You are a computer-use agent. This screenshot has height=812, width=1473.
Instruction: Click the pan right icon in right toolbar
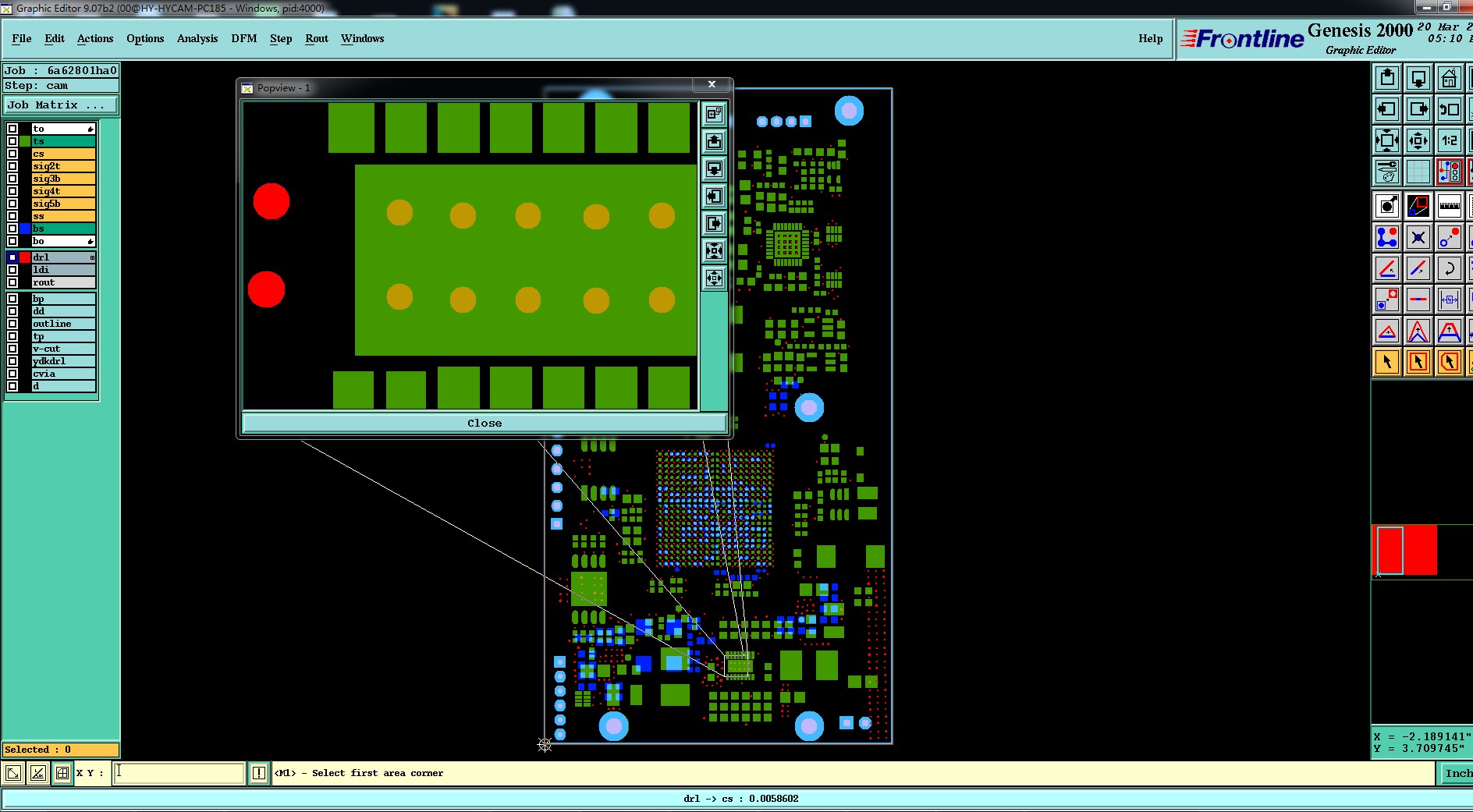[1418, 109]
